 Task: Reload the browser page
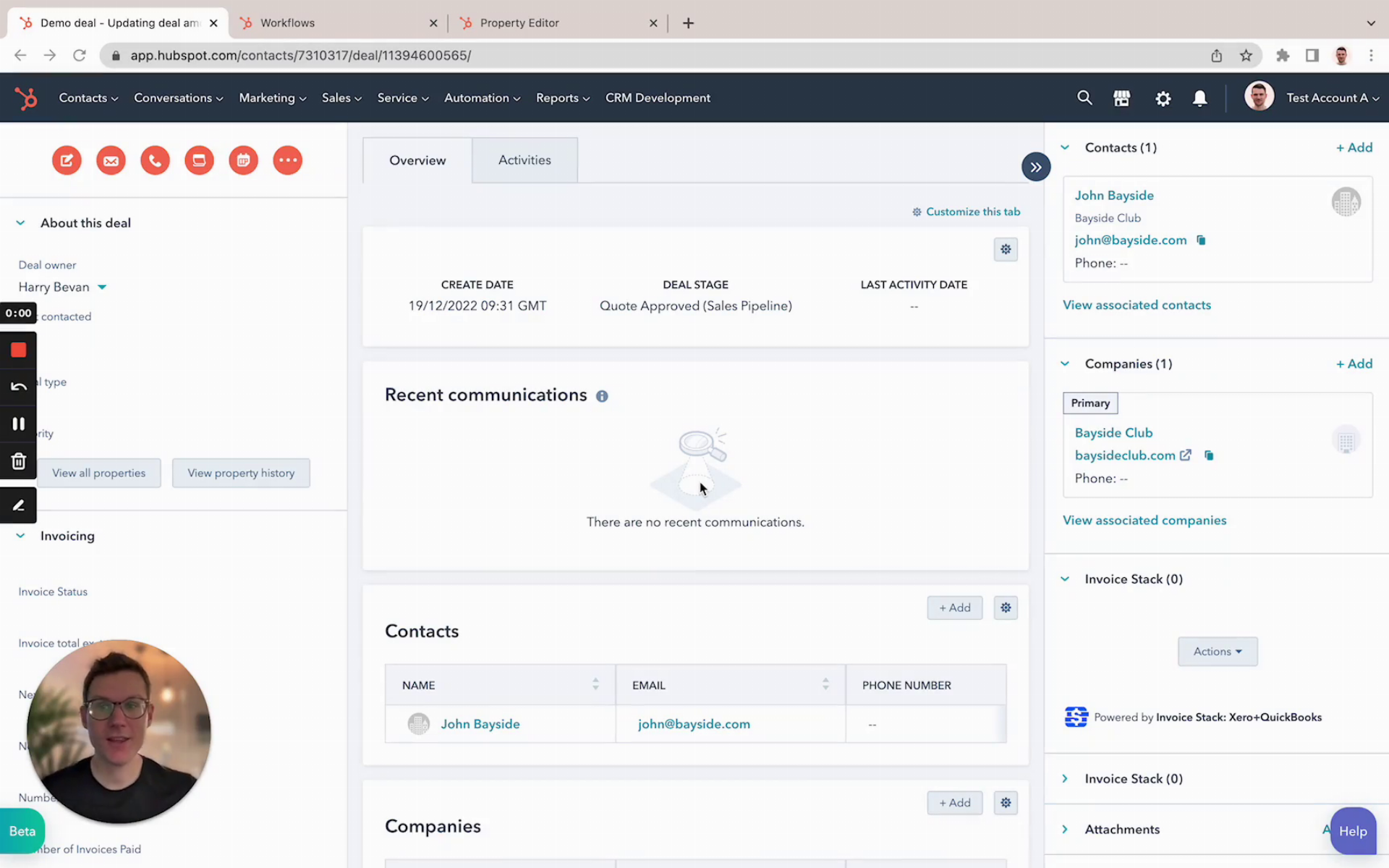[x=80, y=56]
